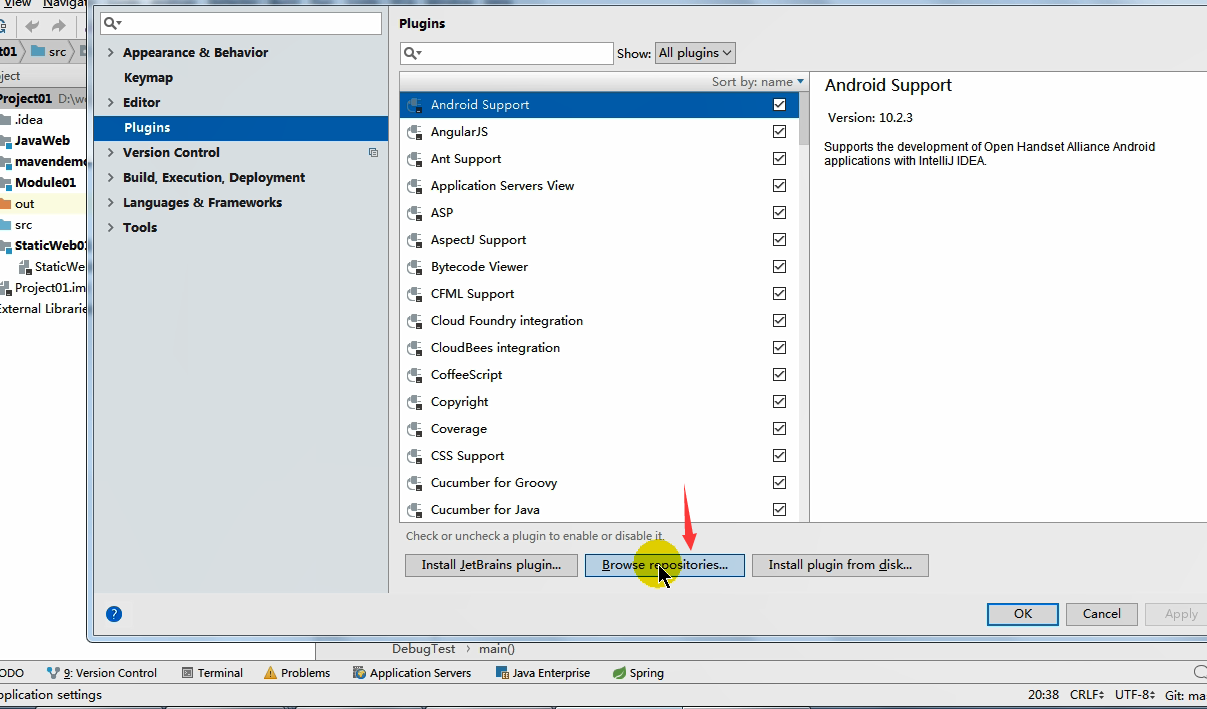Click the Terminal tool window icon

click(187, 673)
